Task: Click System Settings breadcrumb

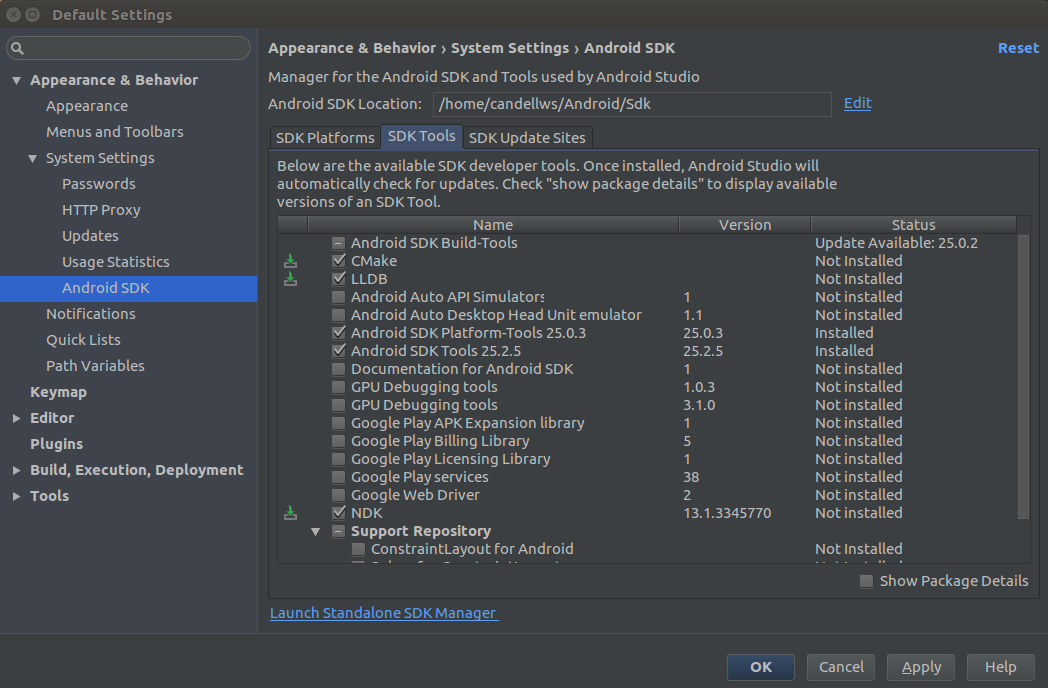Action: pos(510,48)
